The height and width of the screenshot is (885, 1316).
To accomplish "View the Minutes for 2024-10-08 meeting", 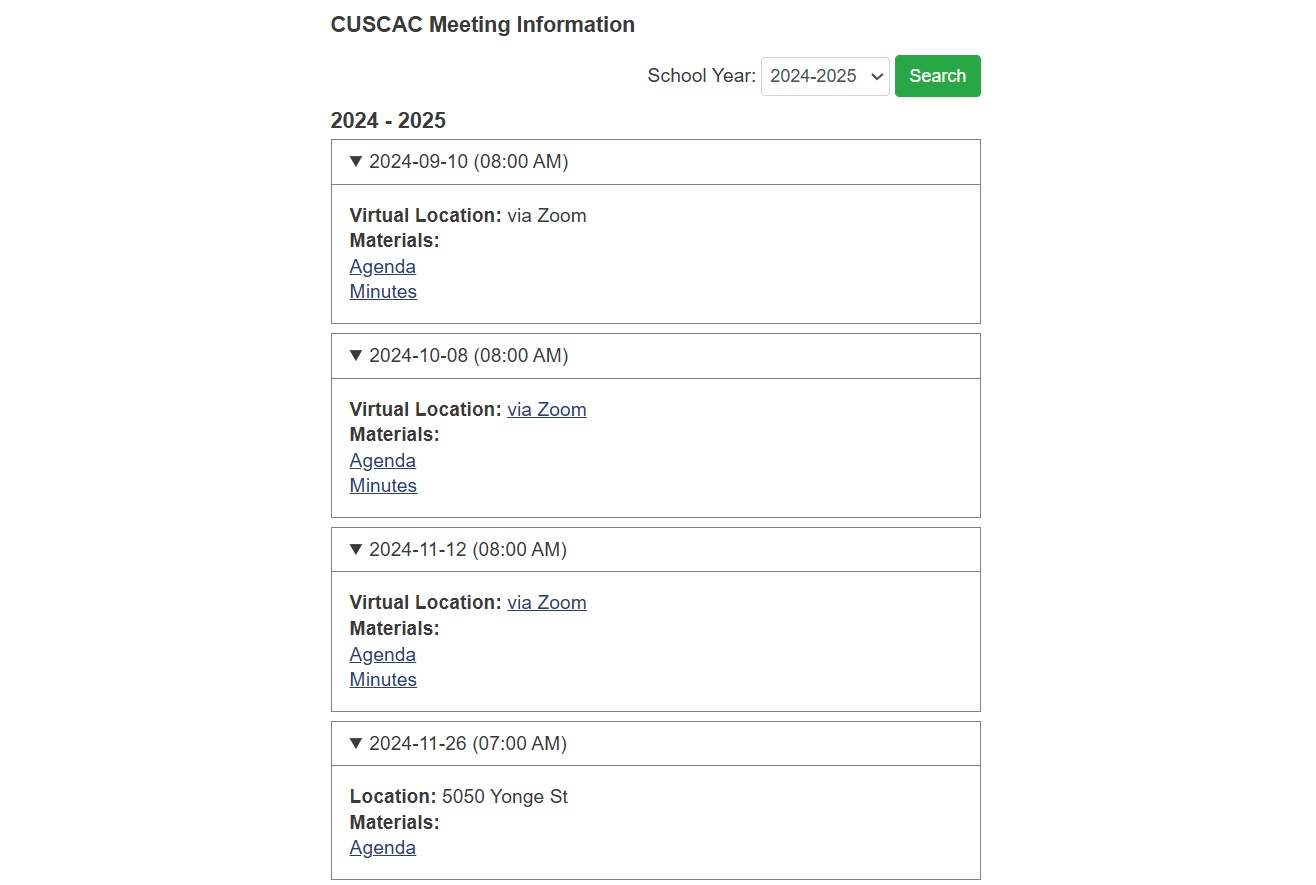I will 383,486.
